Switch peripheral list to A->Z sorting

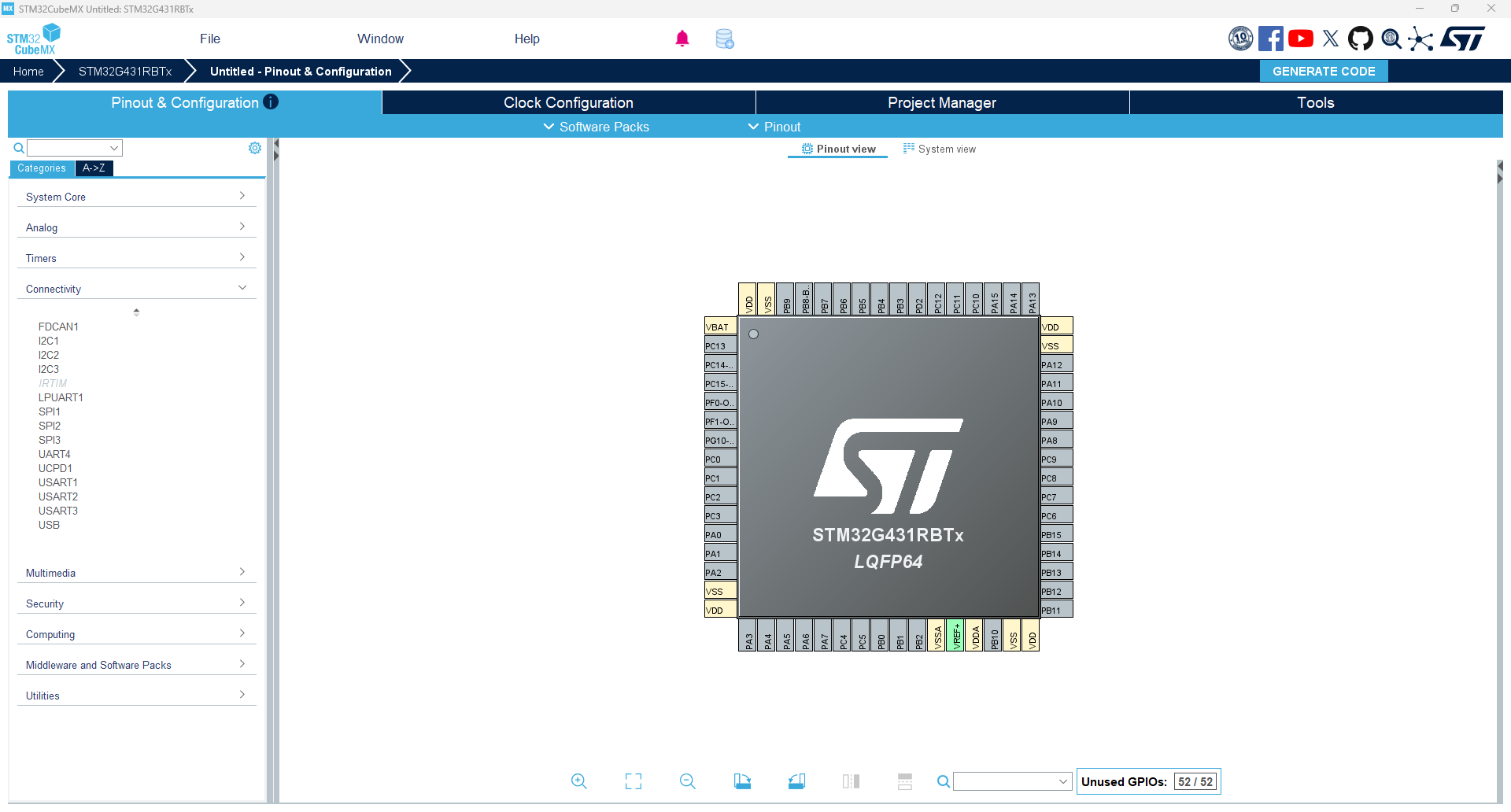(94, 168)
